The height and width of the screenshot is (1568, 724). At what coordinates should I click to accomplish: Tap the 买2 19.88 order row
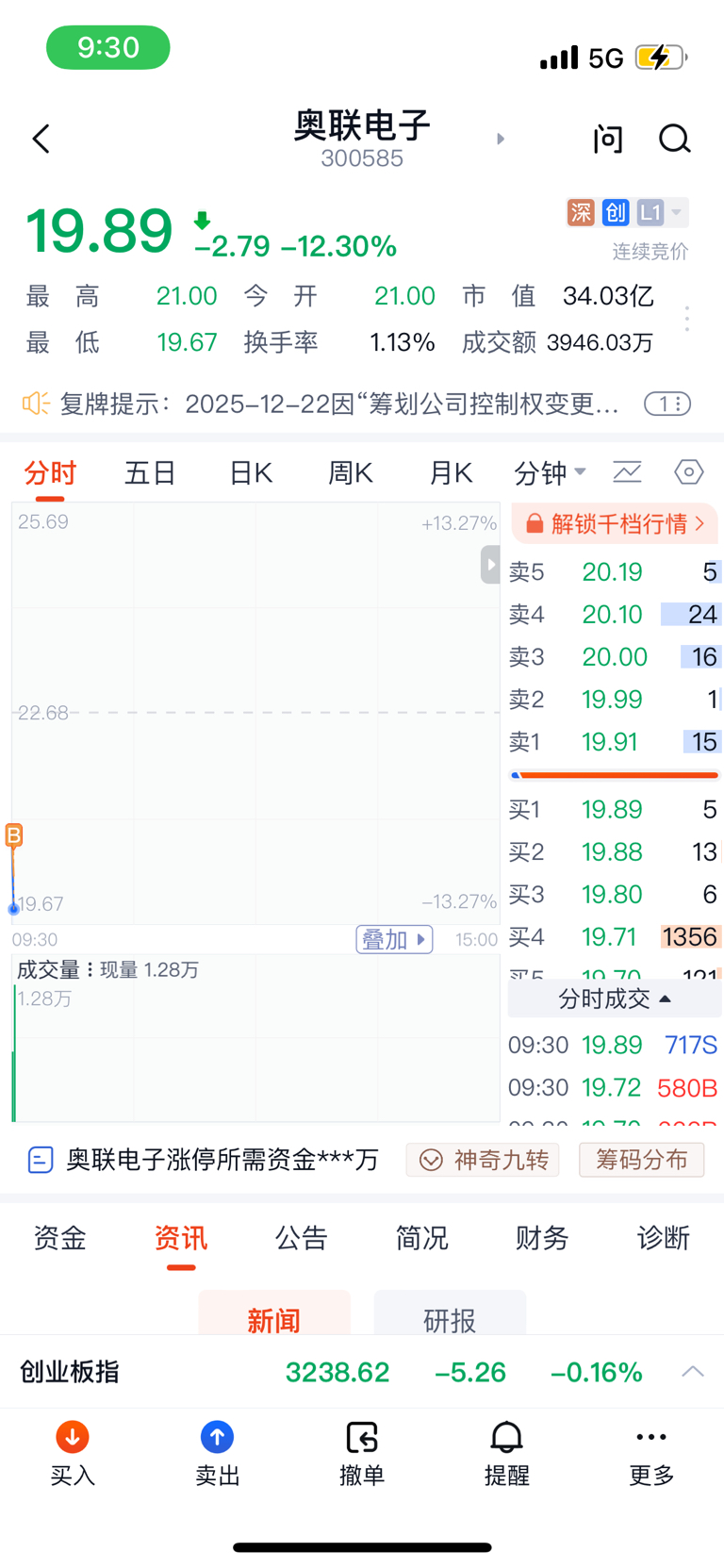(x=615, y=851)
